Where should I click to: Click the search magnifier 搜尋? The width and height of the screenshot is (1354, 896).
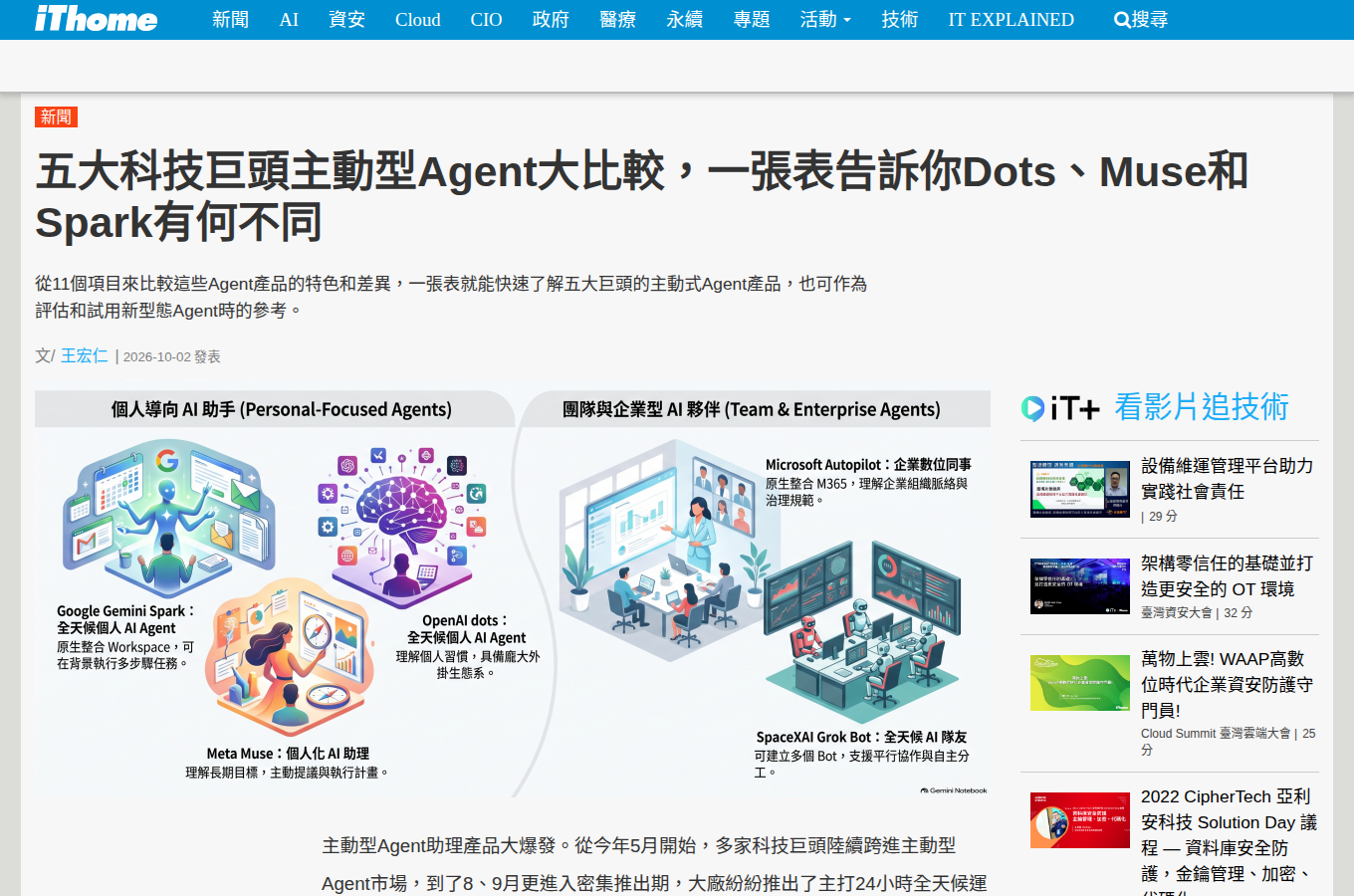tap(1141, 20)
